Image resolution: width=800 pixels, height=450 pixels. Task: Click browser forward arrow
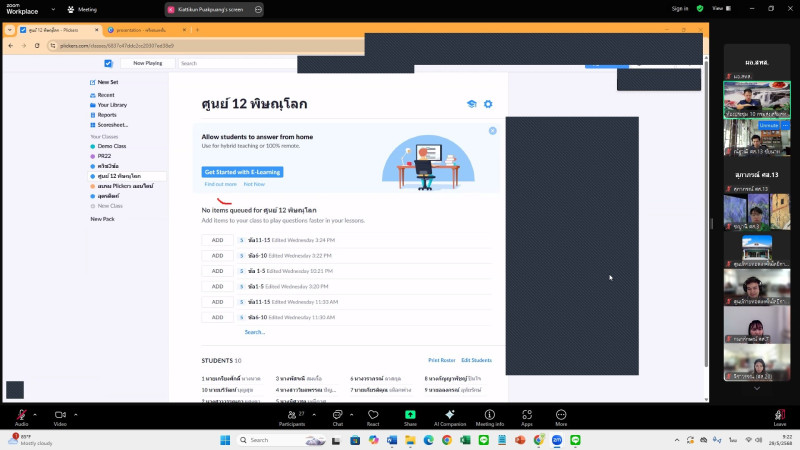pyautogui.click(x=24, y=46)
